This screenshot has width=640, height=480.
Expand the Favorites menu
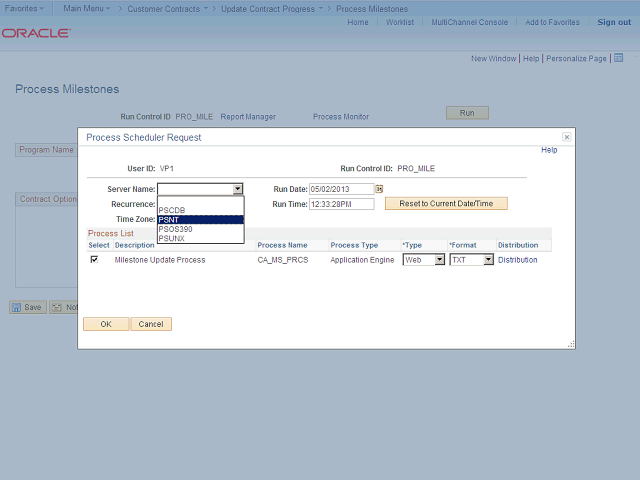click(x=24, y=8)
